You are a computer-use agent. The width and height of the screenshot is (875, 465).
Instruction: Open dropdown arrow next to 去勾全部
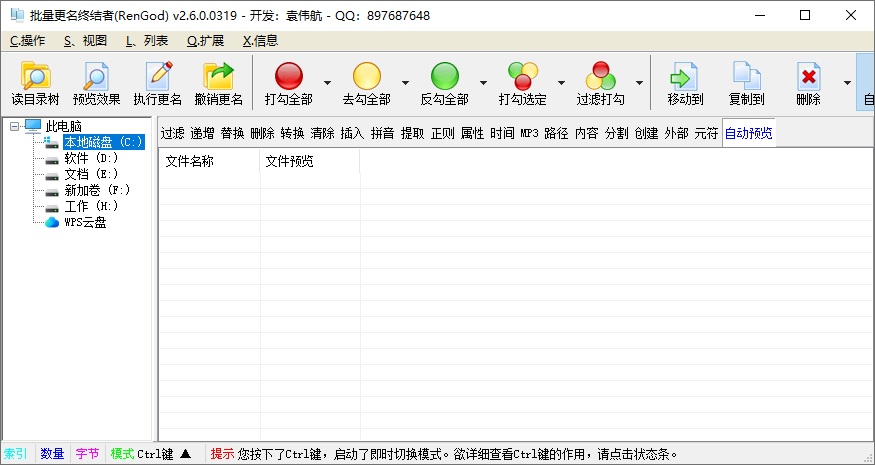[x=406, y=83]
